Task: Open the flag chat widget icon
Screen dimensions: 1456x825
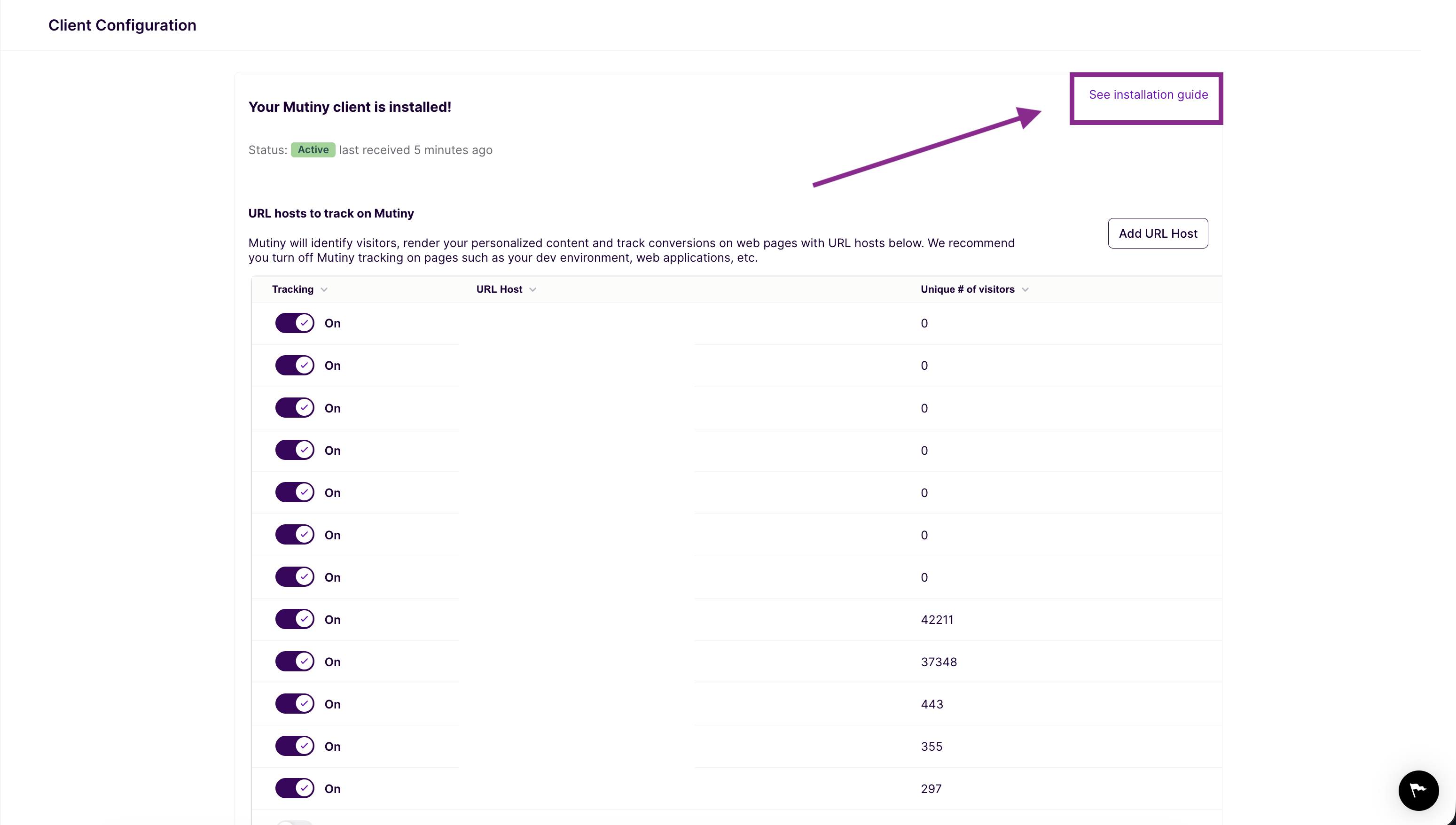Action: point(1417,790)
